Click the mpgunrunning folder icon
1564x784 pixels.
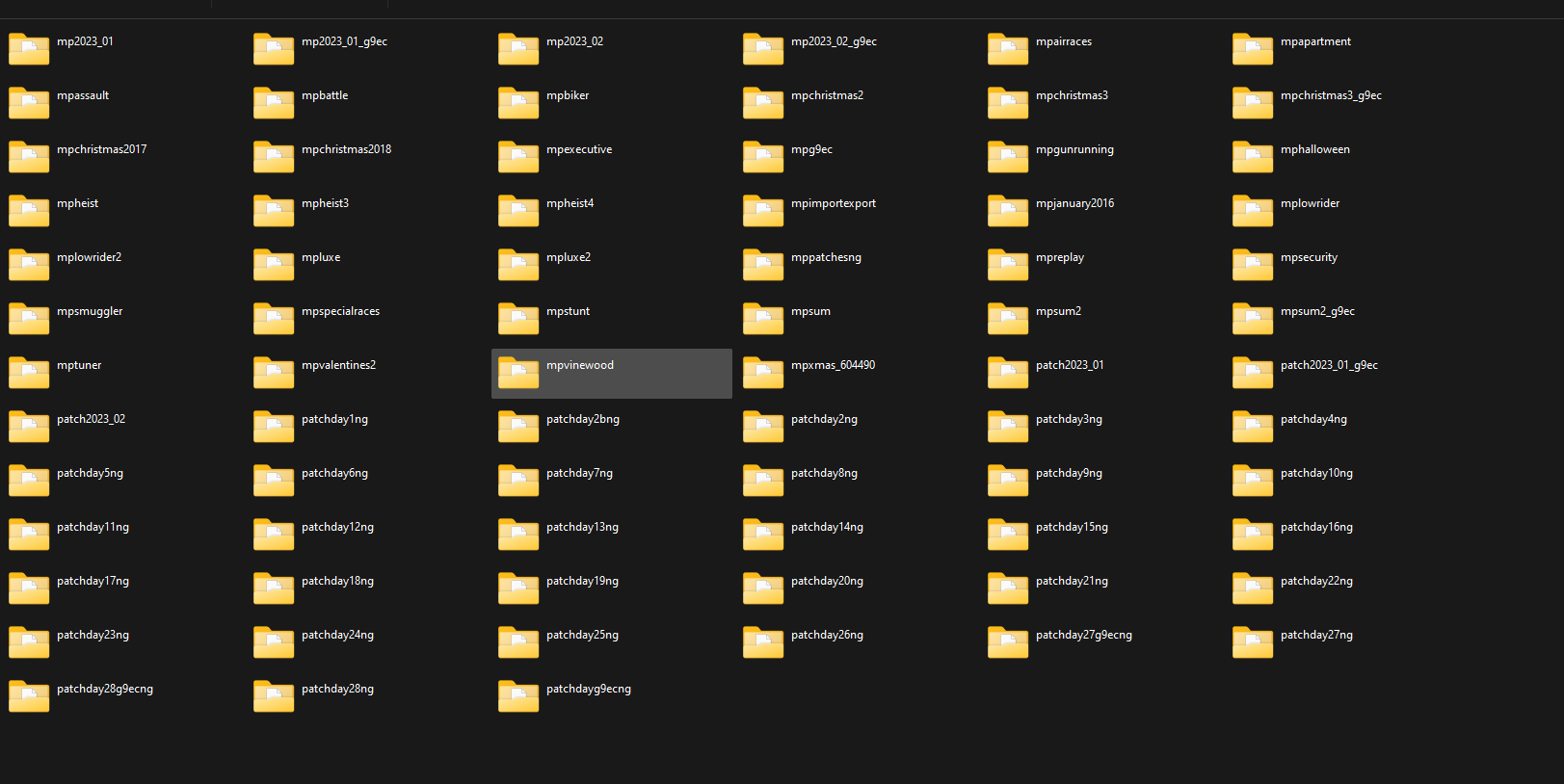pyautogui.click(x=1008, y=157)
